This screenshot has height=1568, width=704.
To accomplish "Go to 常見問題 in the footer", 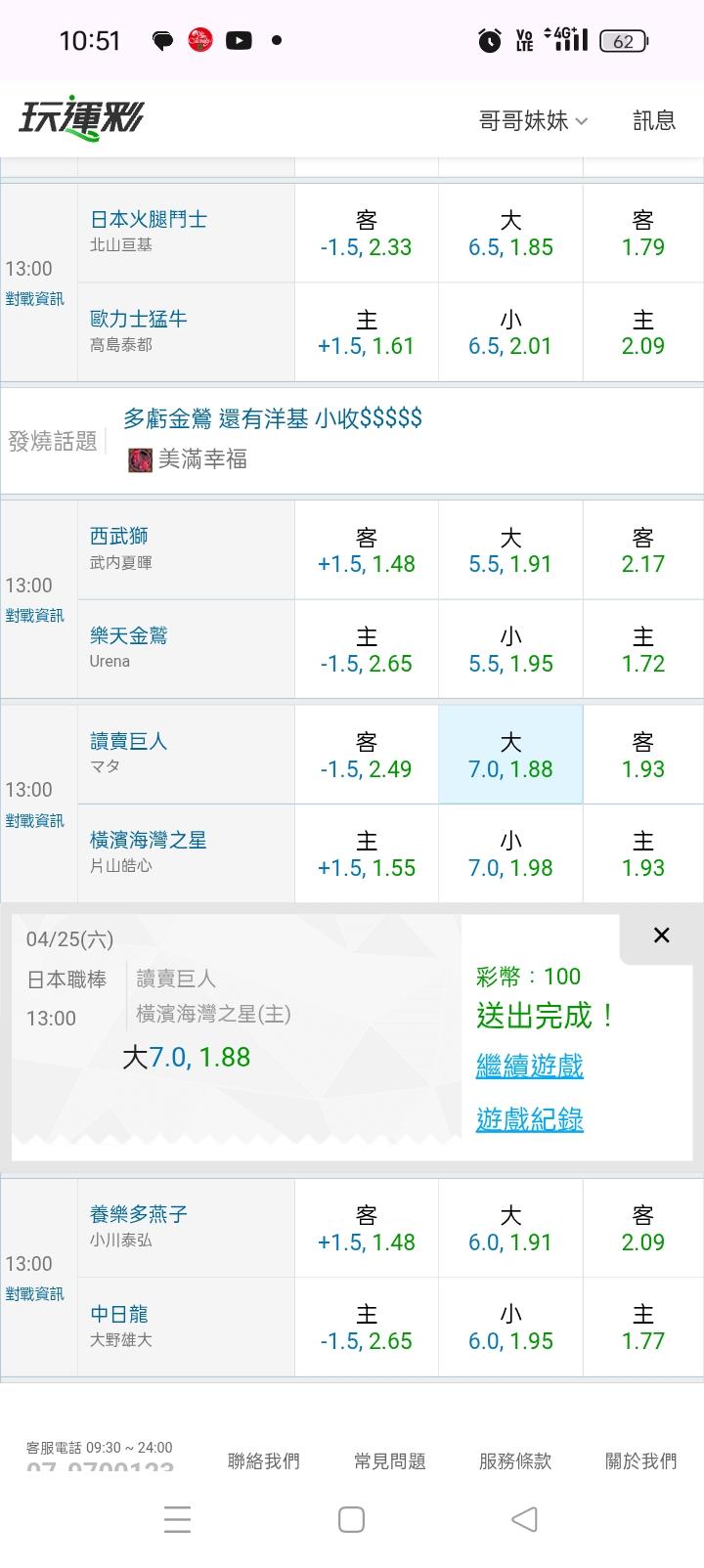I will point(389,1460).
